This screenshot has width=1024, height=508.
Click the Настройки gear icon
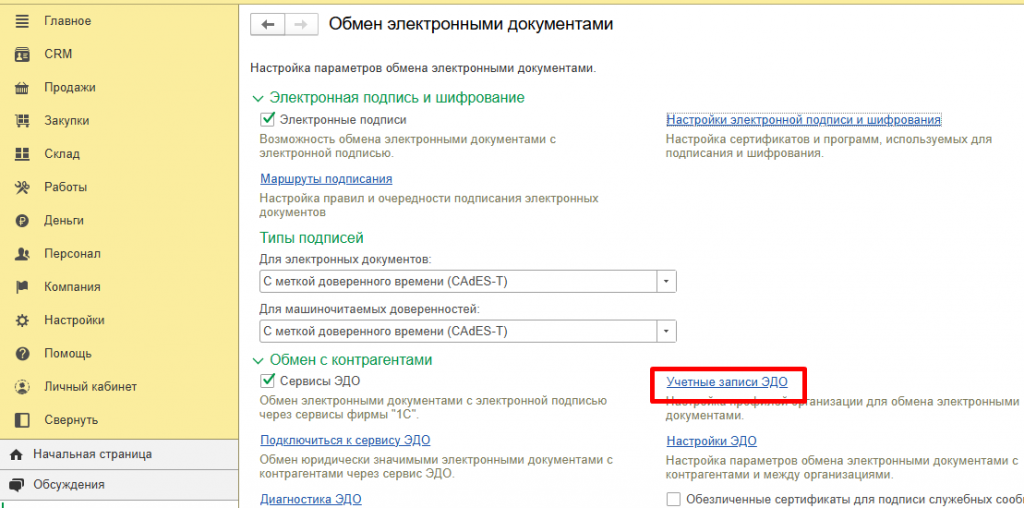tap(22, 321)
